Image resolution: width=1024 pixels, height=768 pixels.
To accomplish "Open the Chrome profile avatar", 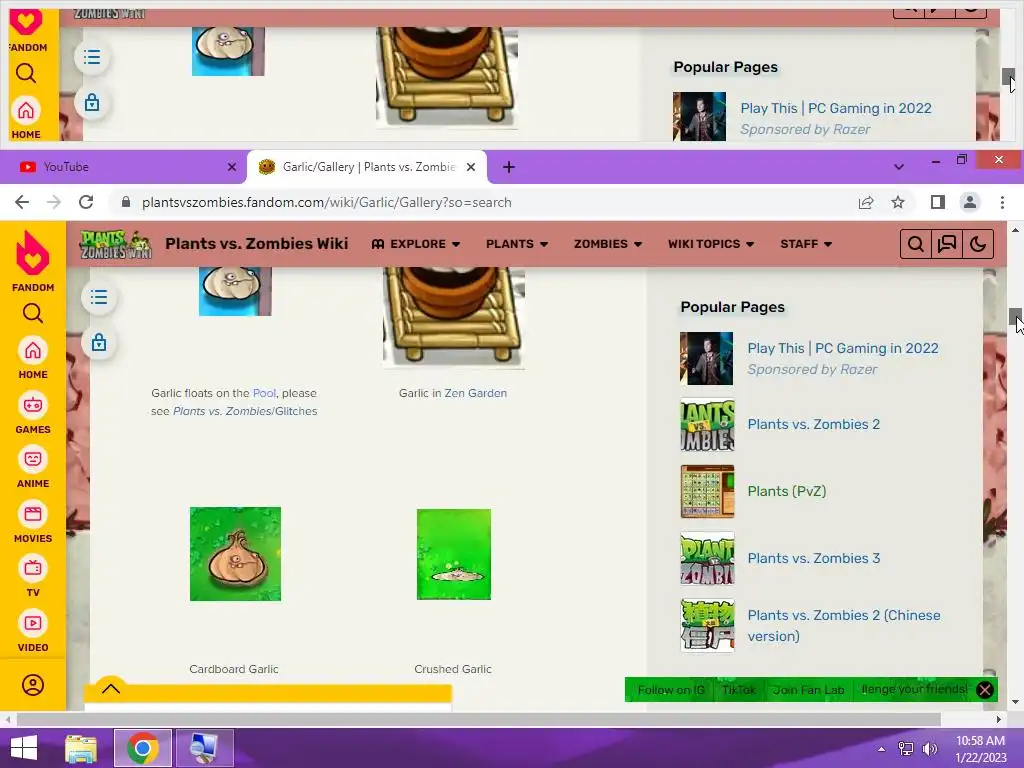I will [x=970, y=202].
